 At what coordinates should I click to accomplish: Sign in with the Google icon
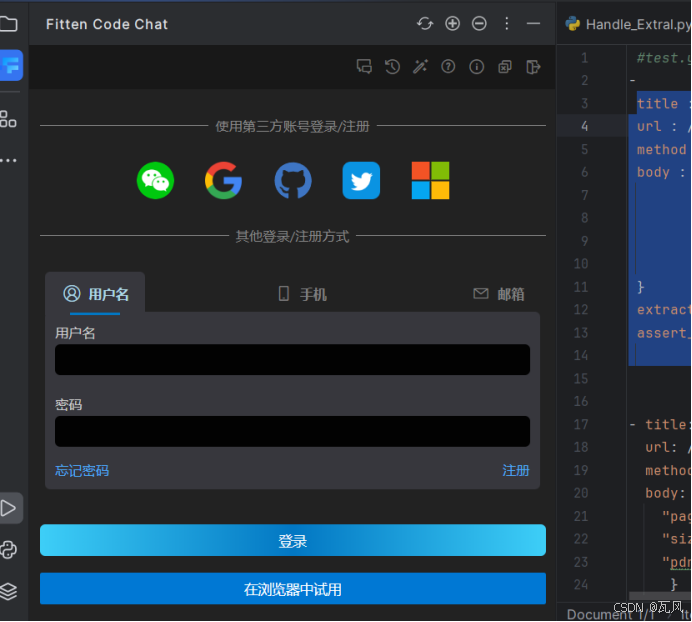coord(224,181)
